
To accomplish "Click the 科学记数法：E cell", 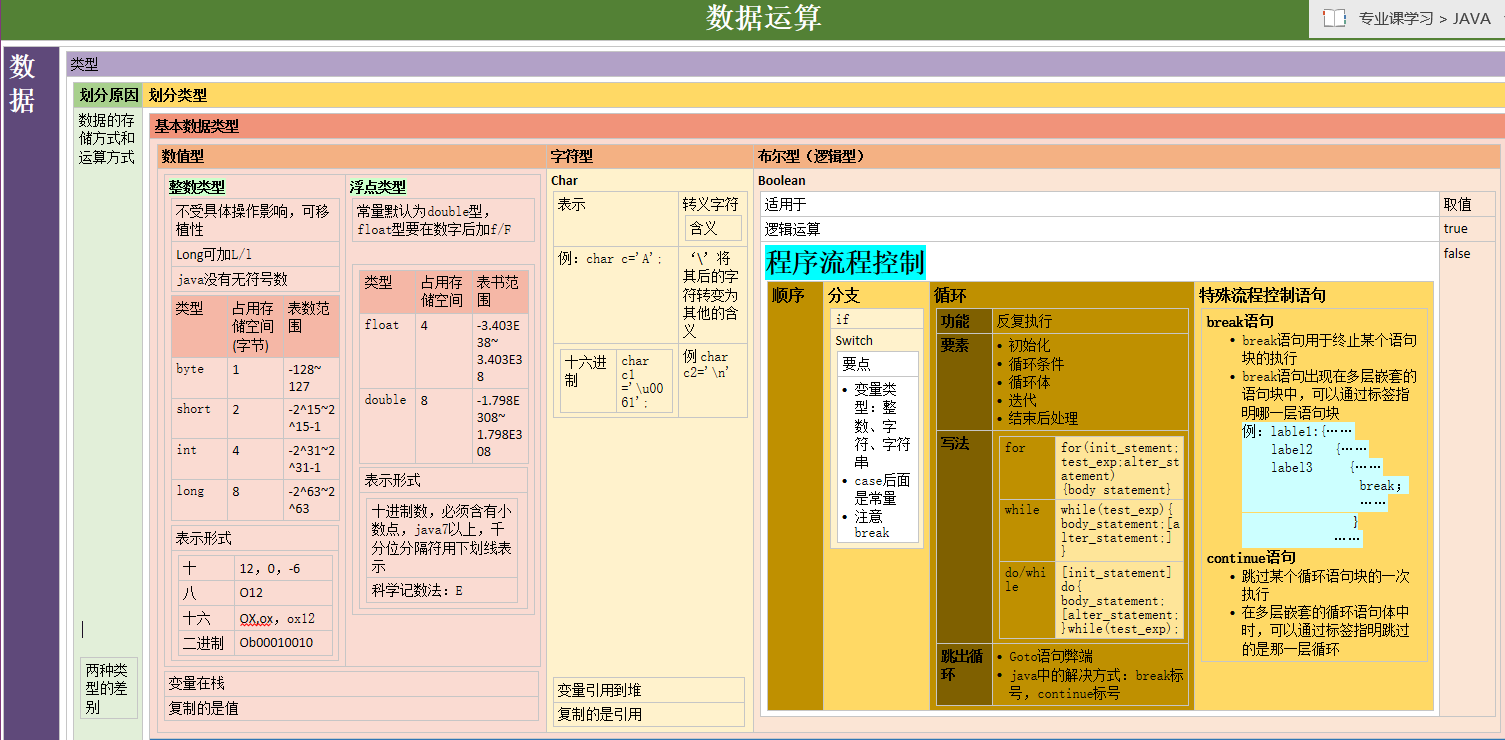I will [x=442, y=591].
